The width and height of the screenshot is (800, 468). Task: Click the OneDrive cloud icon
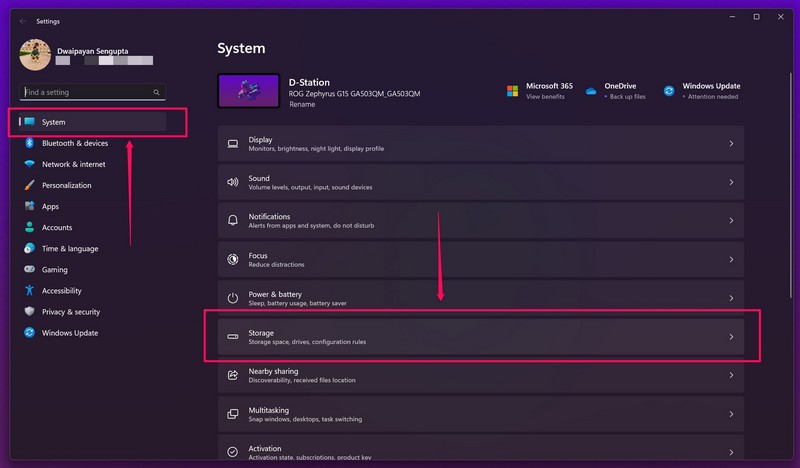[591, 91]
